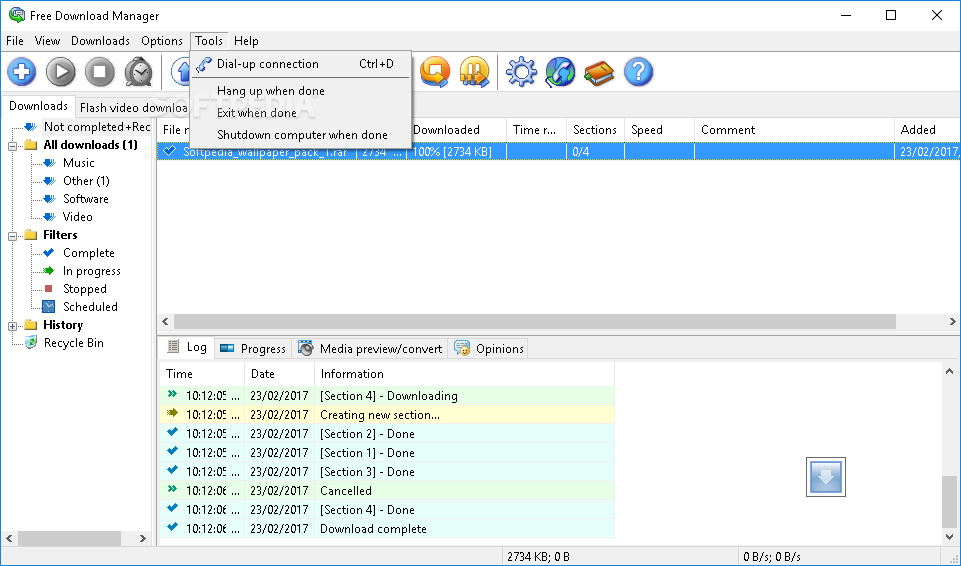
Task: Select the Download complete log entry
Action: (x=387, y=529)
